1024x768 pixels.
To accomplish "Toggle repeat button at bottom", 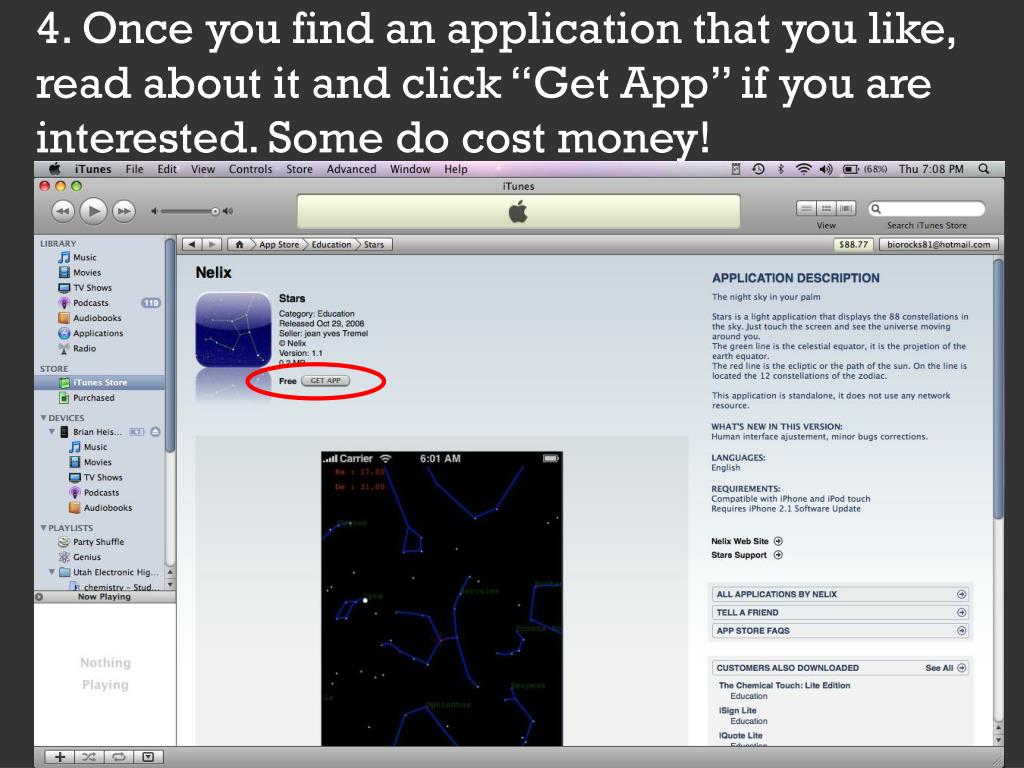I will click(x=119, y=757).
